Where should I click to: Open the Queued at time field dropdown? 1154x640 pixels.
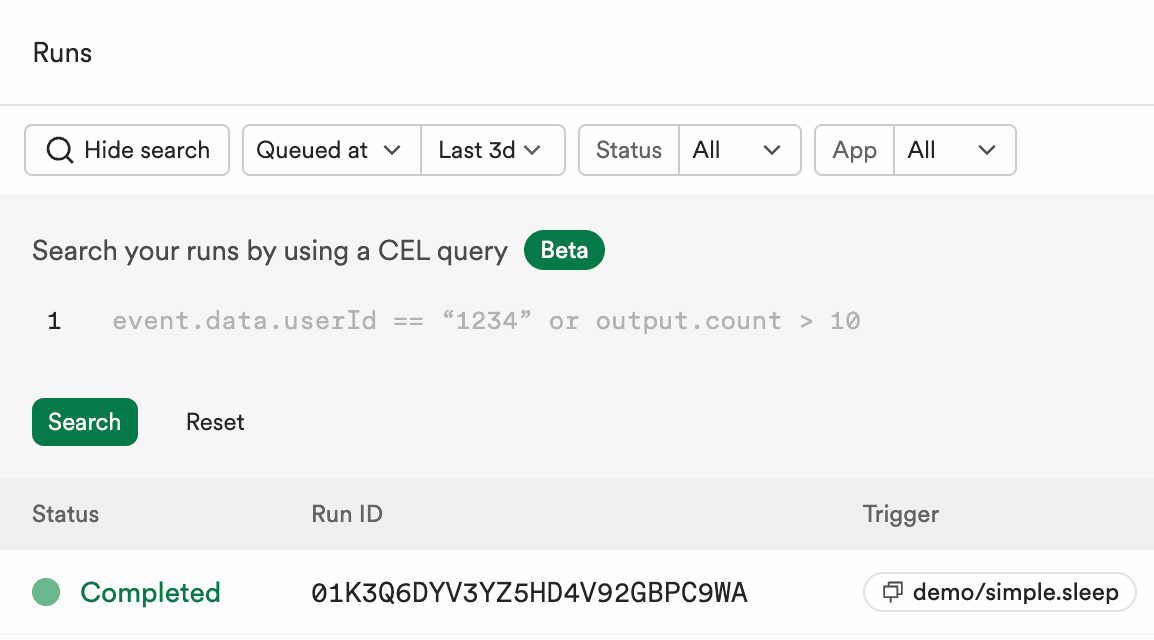[x=331, y=150]
